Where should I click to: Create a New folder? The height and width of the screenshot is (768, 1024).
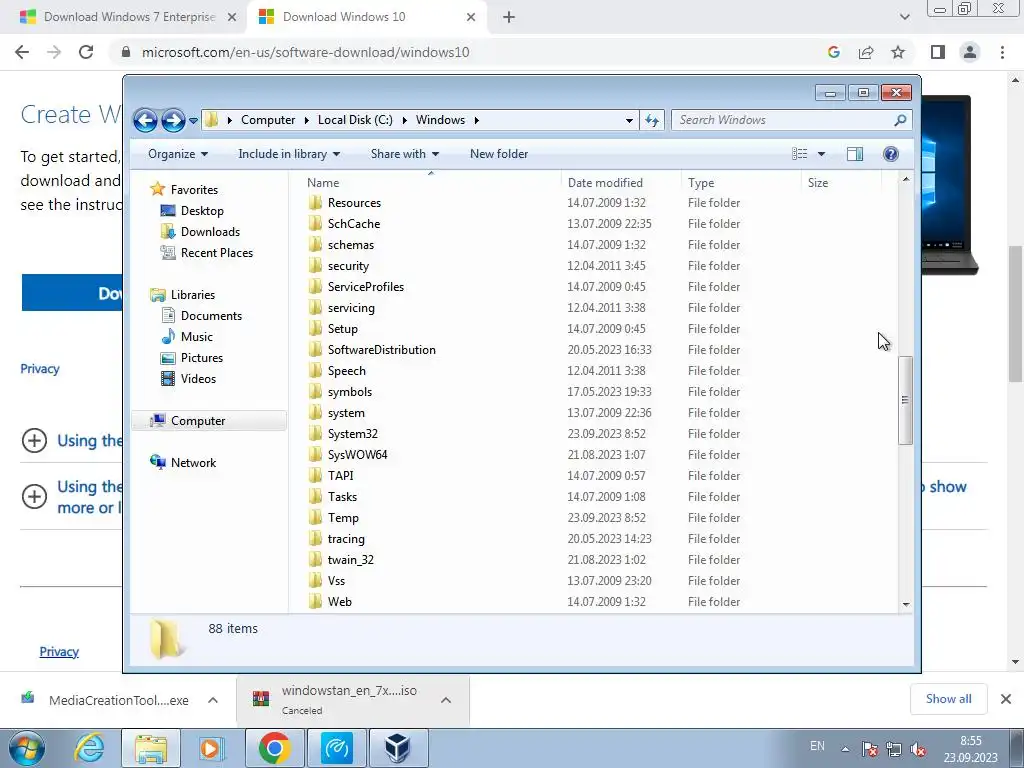coord(499,154)
